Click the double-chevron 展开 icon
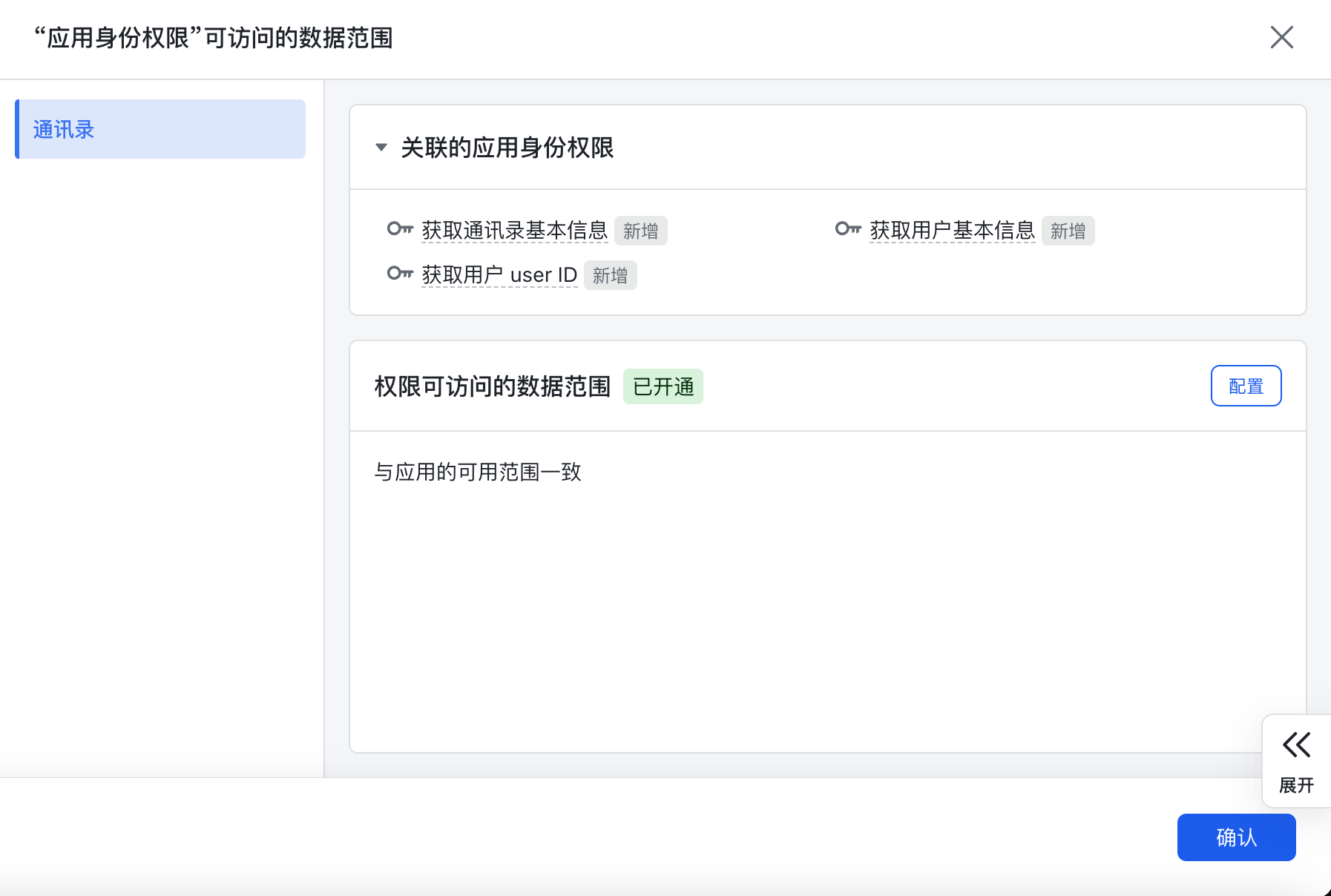 [1296, 745]
